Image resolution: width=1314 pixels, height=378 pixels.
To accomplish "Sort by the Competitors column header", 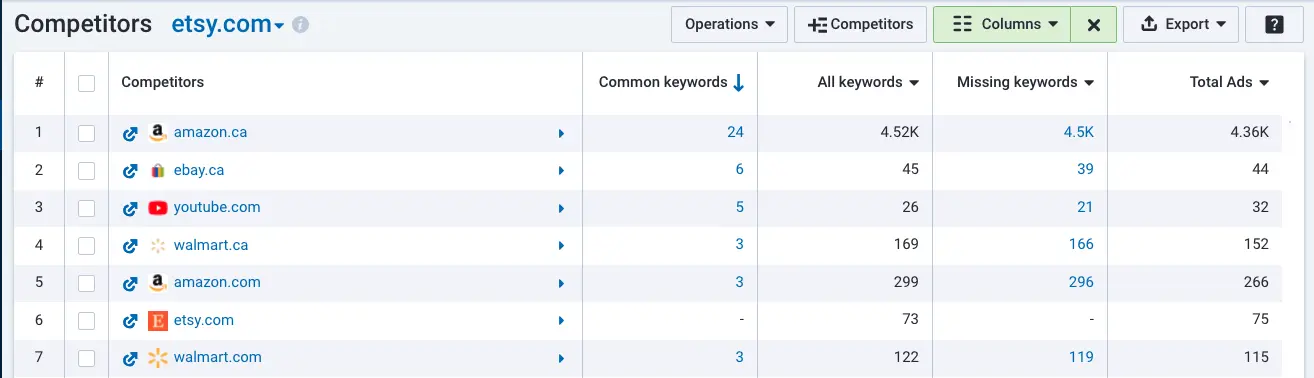I will click(x=162, y=82).
